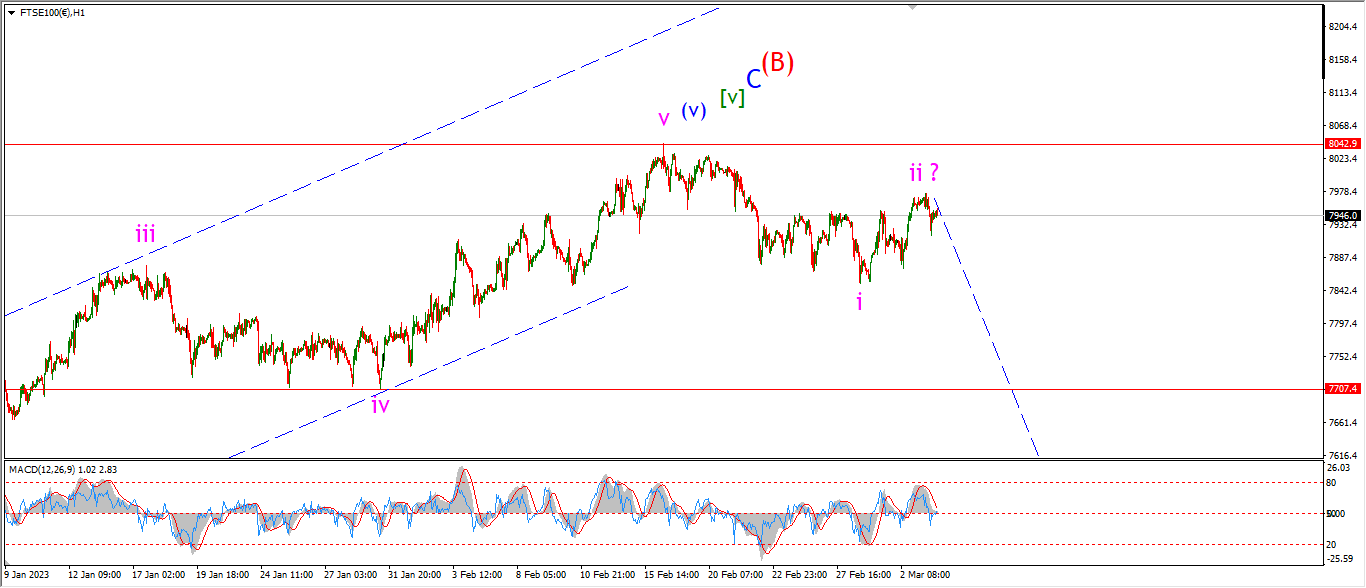1366x588 pixels.
Task: Select the magenta 'i' label below price low
Action: coord(860,301)
